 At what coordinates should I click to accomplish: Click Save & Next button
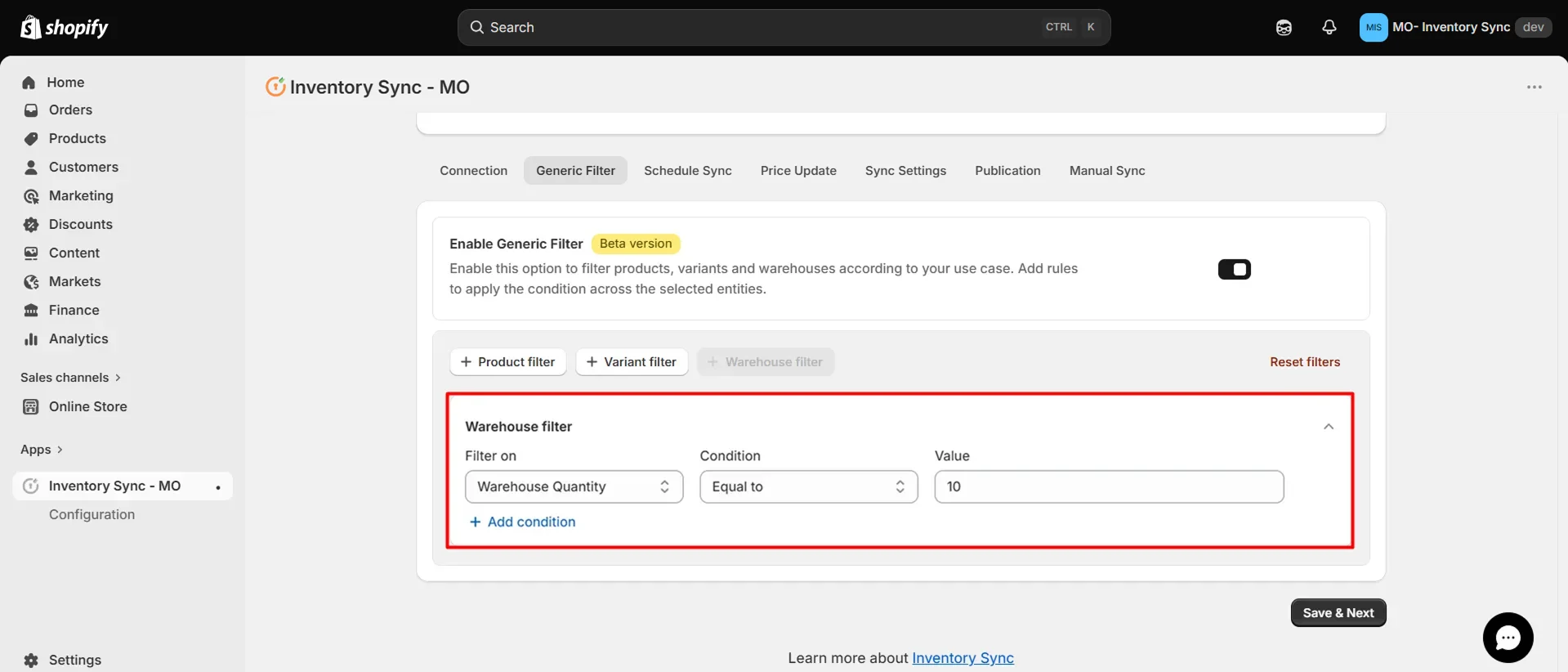1338,613
